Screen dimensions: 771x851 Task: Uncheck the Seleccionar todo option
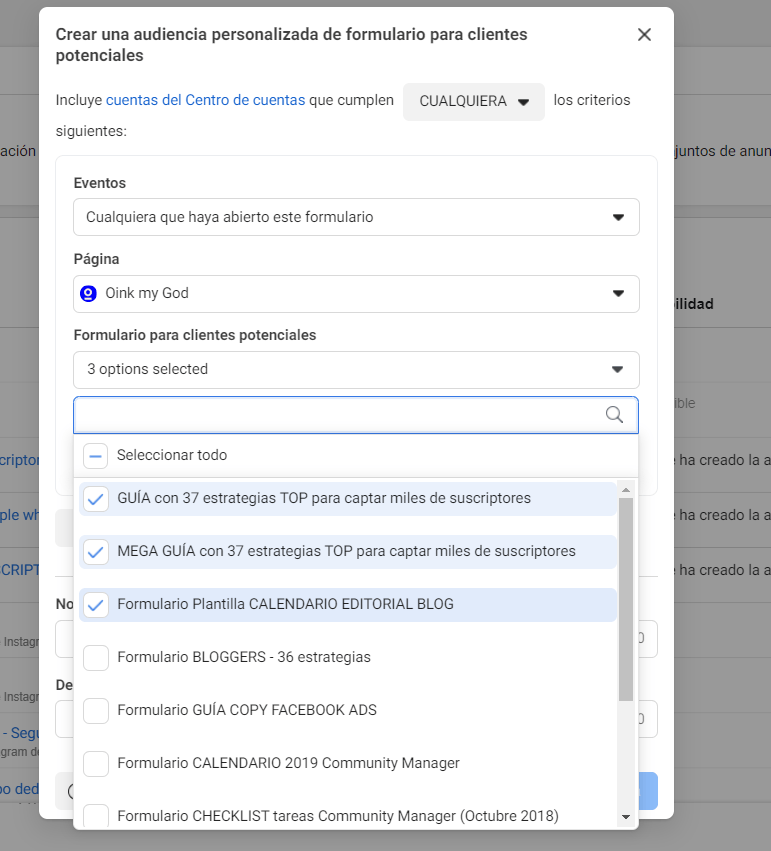coord(95,456)
